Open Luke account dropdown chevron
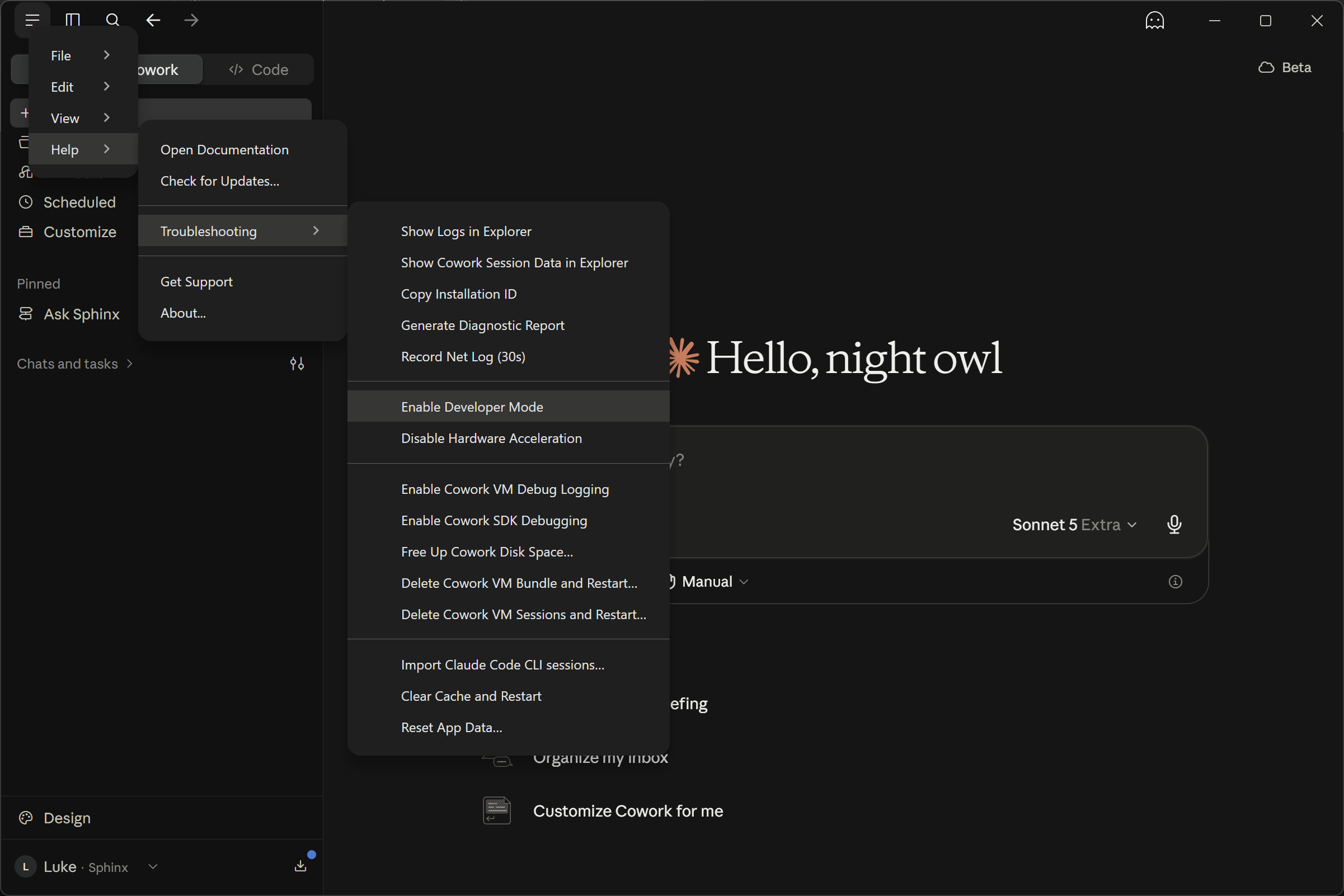 pos(153,866)
